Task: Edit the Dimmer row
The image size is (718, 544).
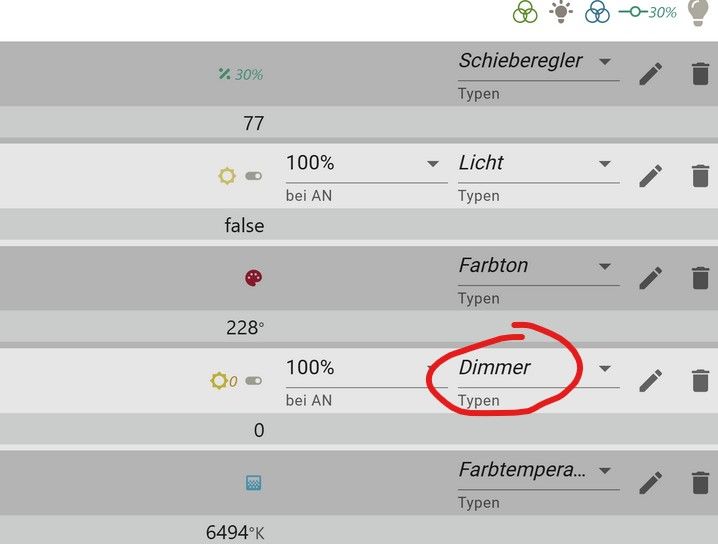Action: click(651, 380)
